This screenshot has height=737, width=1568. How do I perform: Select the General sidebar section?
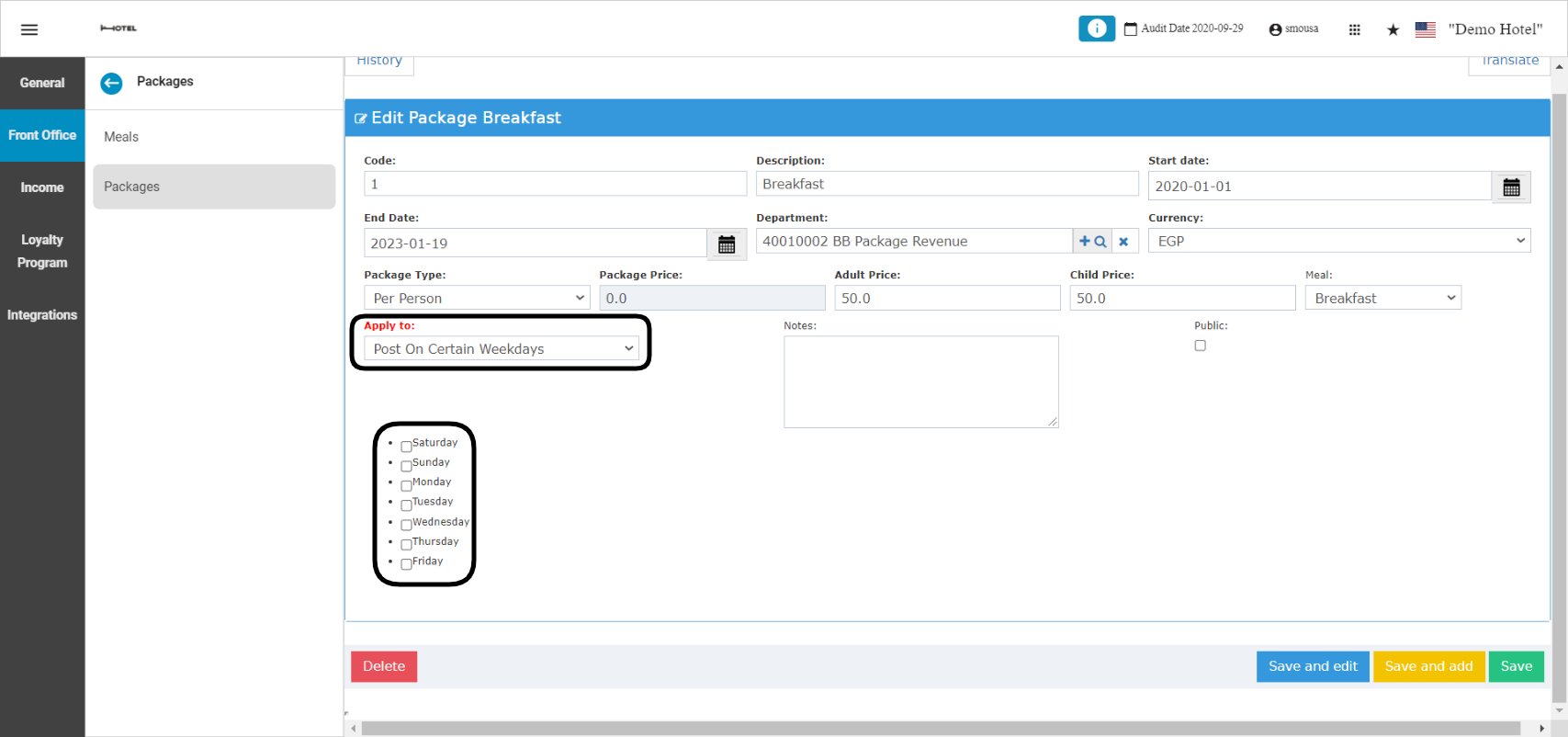click(42, 83)
